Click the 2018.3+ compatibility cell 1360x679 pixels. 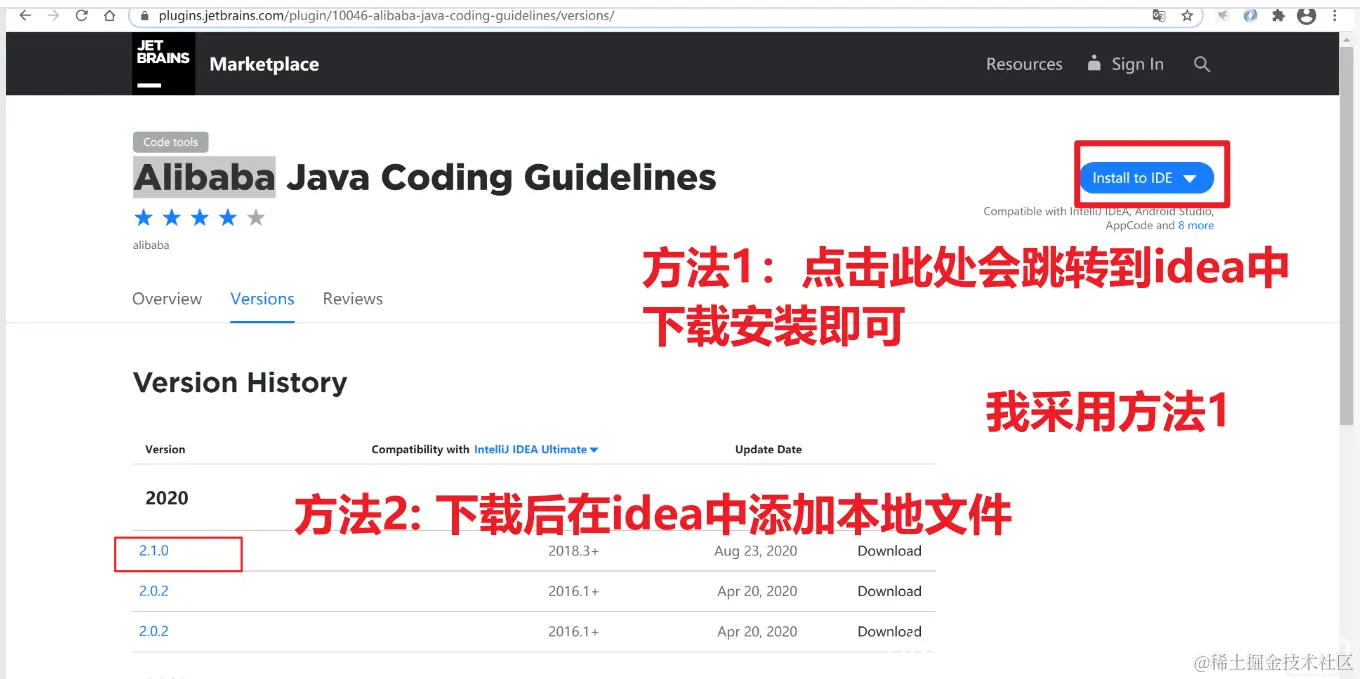(574, 551)
